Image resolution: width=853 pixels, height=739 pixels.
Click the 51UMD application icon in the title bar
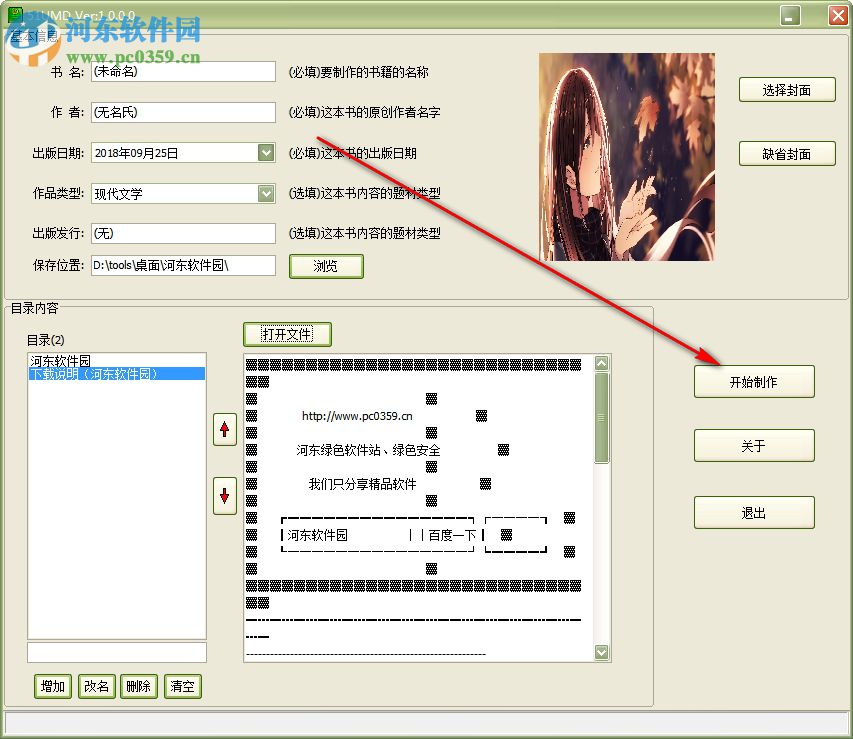tap(16, 14)
